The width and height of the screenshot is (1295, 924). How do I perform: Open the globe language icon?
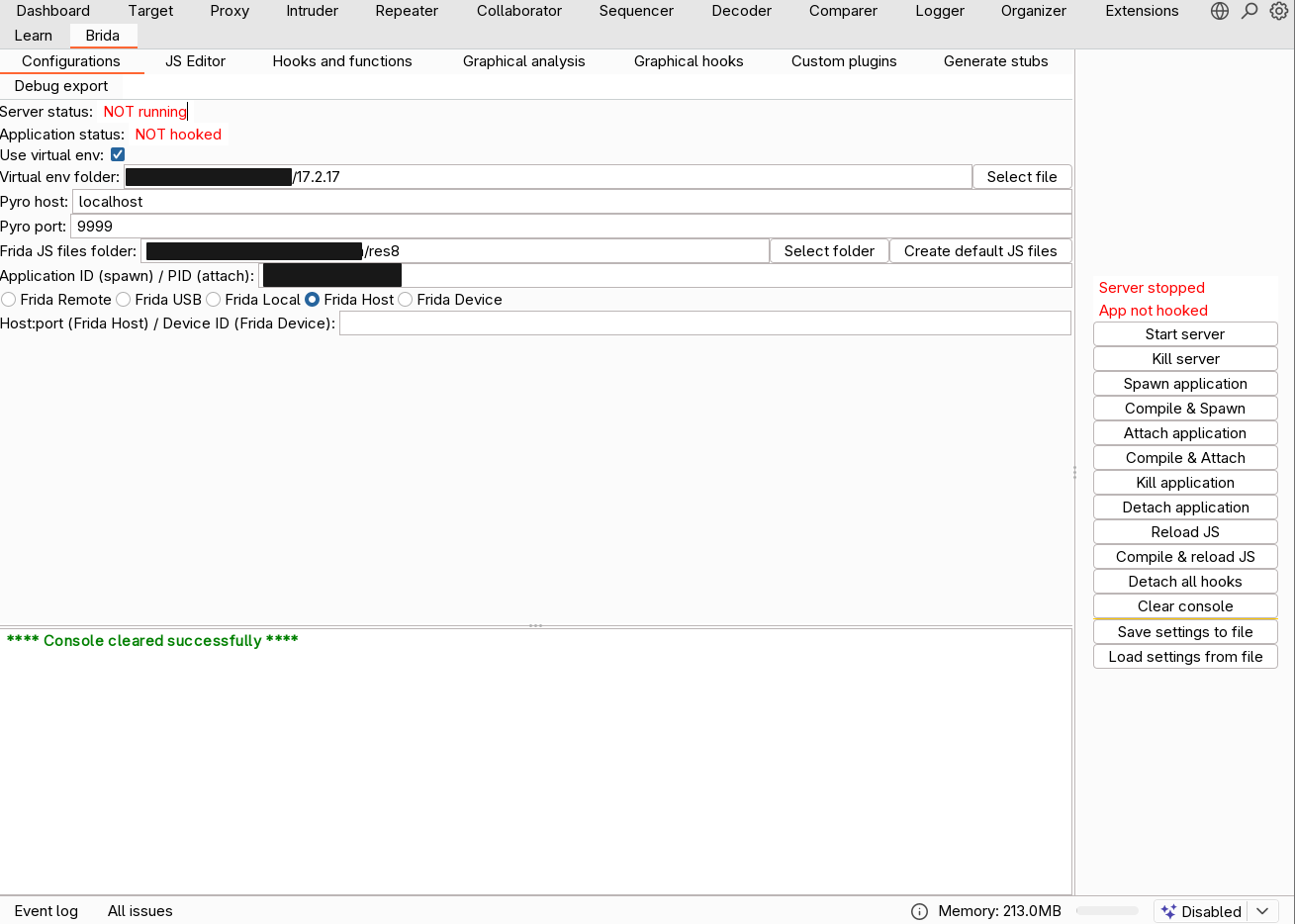click(x=1220, y=11)
